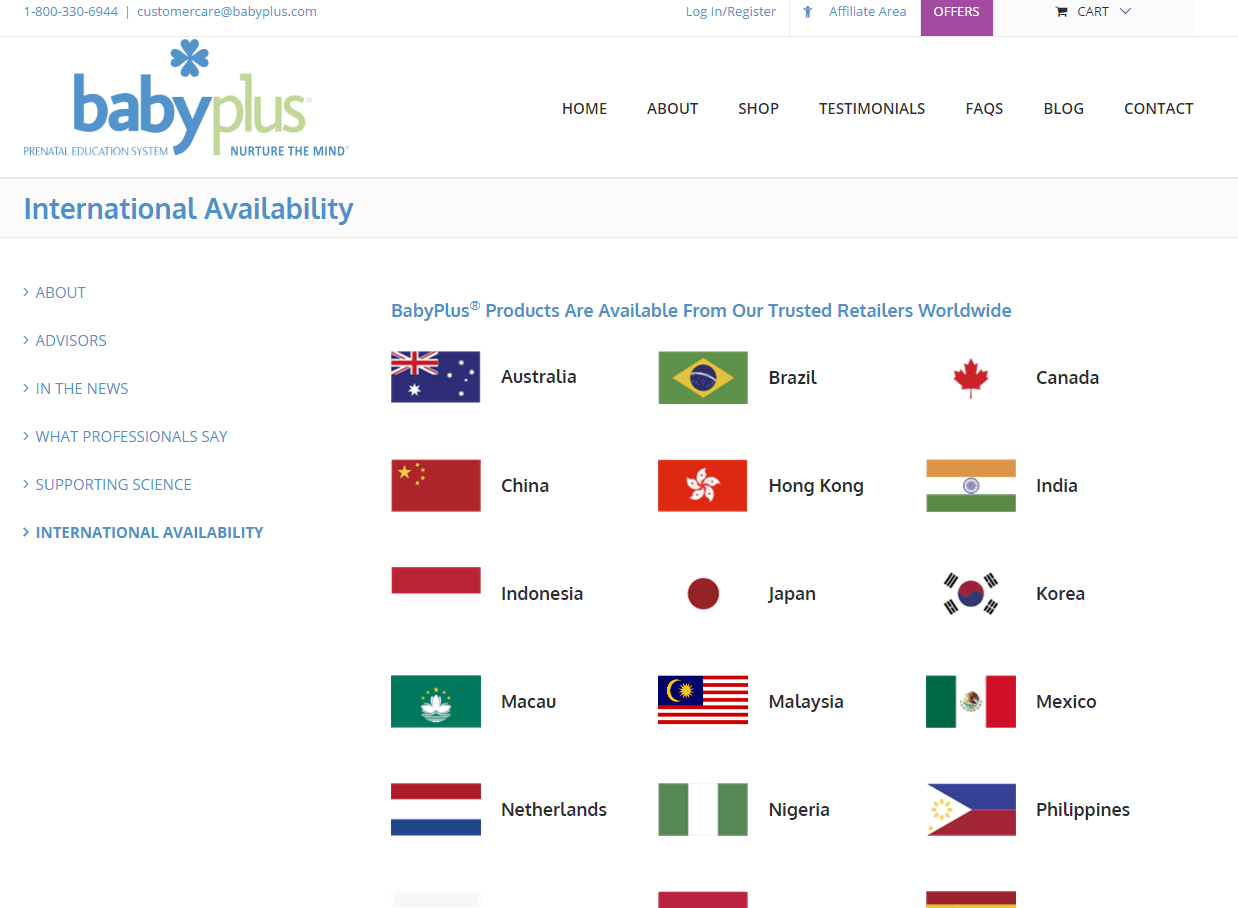Click the shopping cart icon

[x=1062, y=12]
